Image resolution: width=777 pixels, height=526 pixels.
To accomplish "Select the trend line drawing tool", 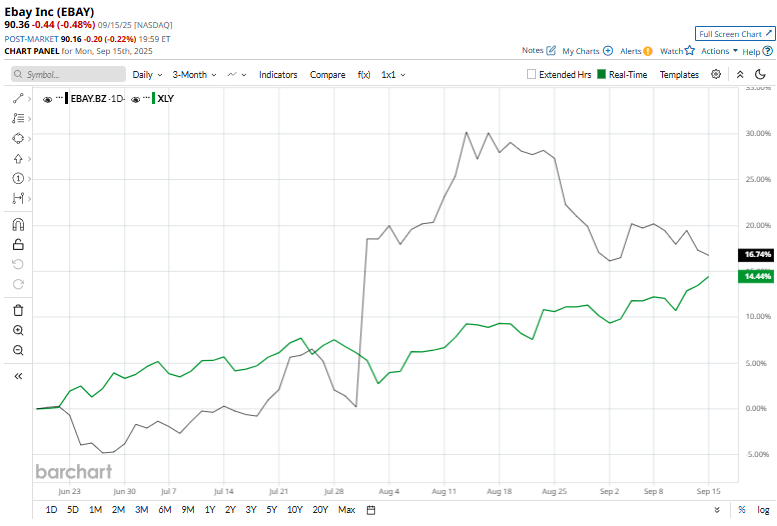I will point(18,99).
